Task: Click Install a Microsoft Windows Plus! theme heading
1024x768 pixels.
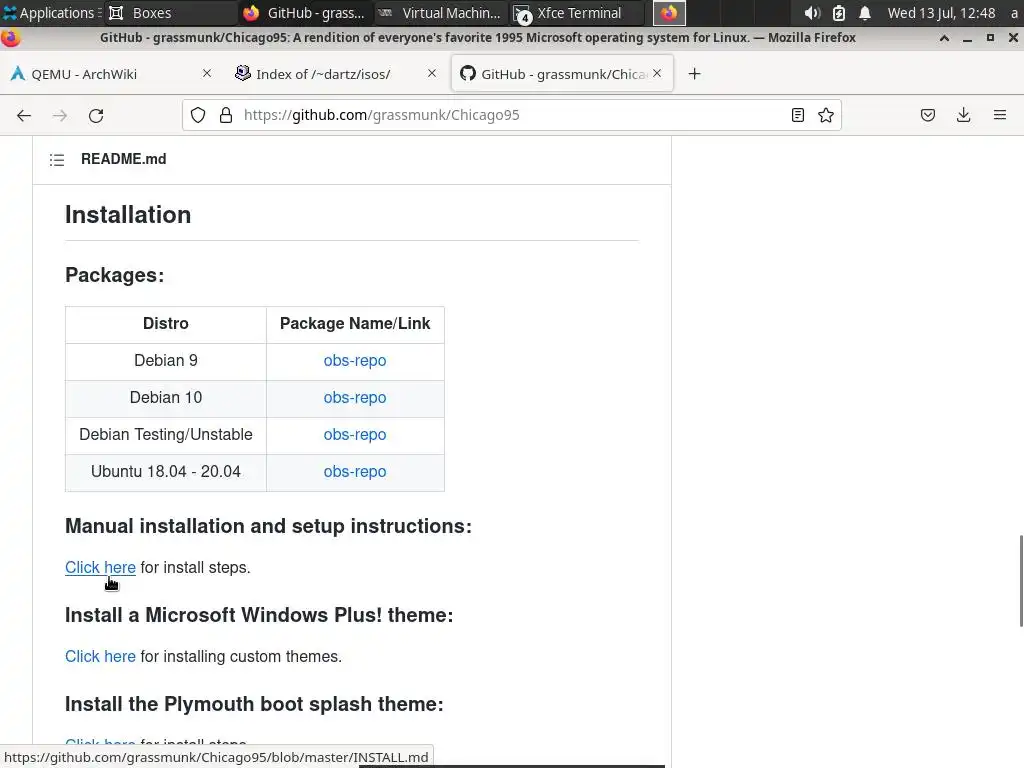Action: click(259, 615)
